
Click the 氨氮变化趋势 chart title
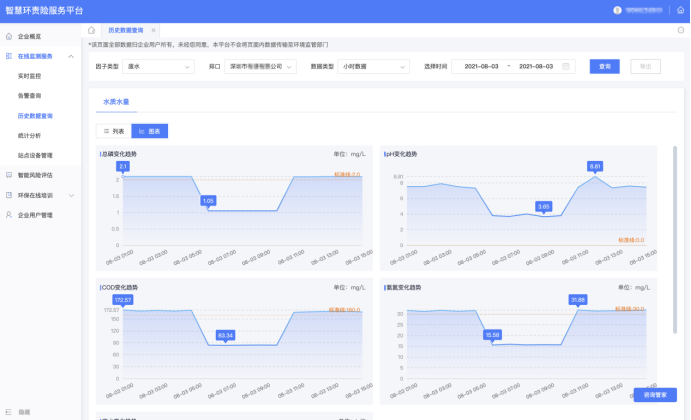pos(404,287)
